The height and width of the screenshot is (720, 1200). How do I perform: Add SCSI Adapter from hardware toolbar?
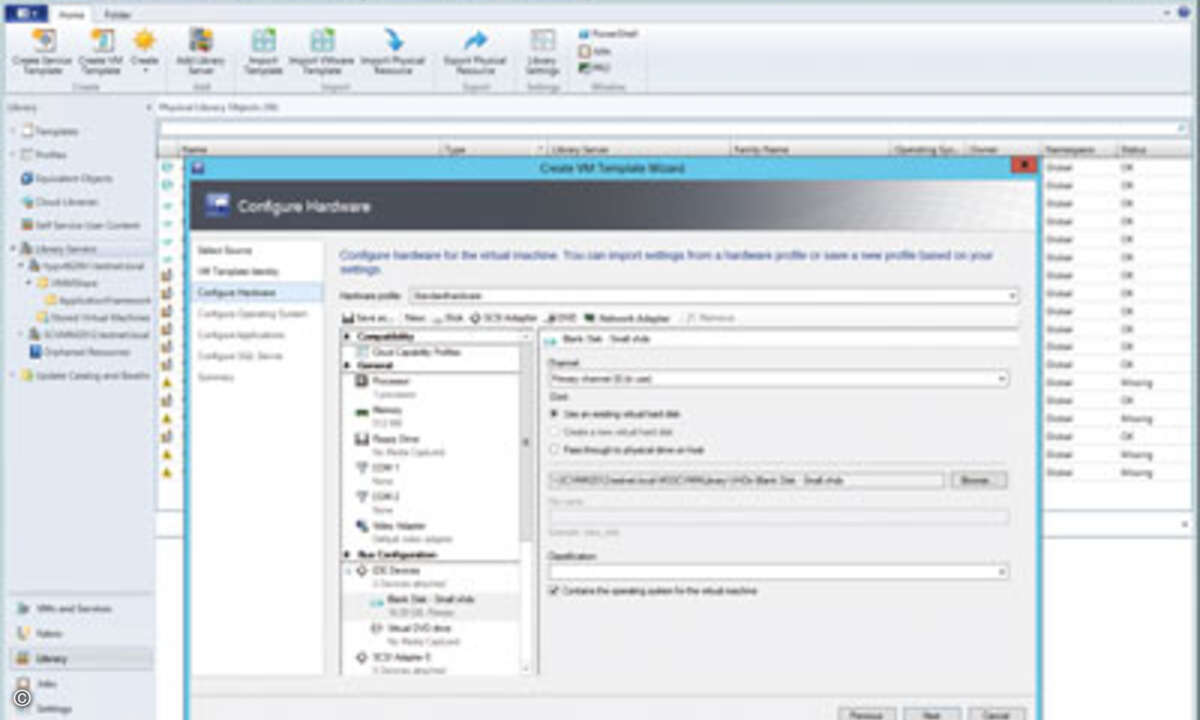click(503, 317)
